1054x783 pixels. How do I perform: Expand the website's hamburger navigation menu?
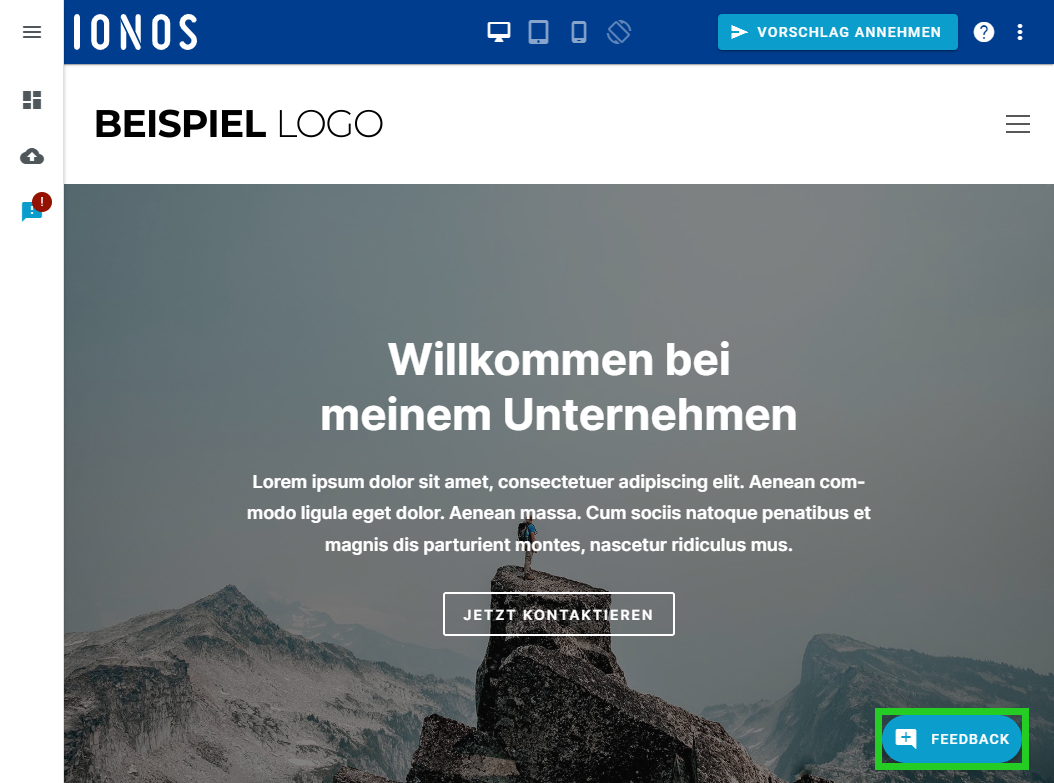click(x=1018, y=124)
